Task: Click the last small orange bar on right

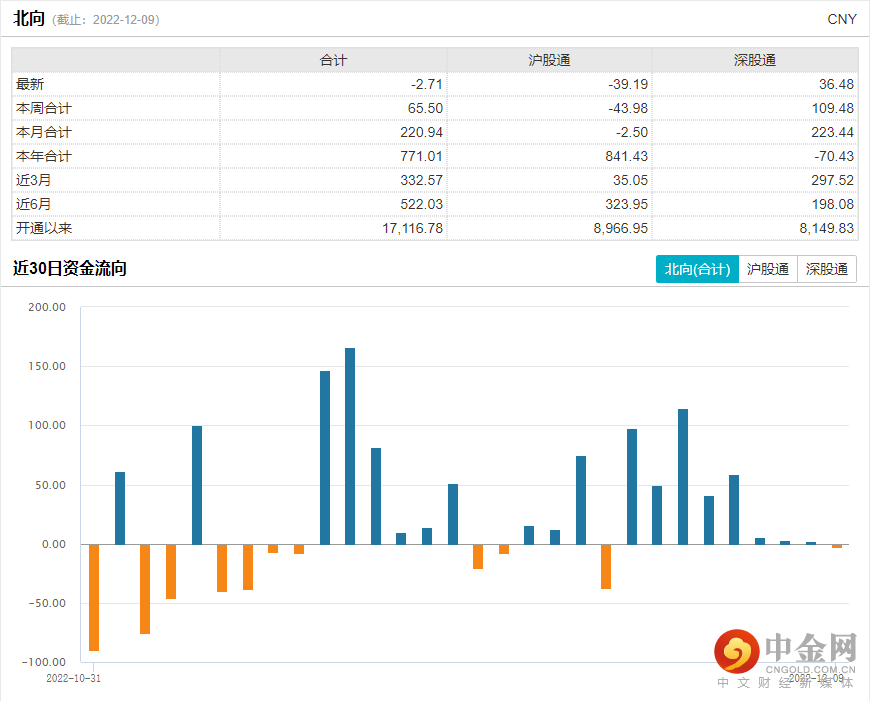Action: [x=837, y=546]
